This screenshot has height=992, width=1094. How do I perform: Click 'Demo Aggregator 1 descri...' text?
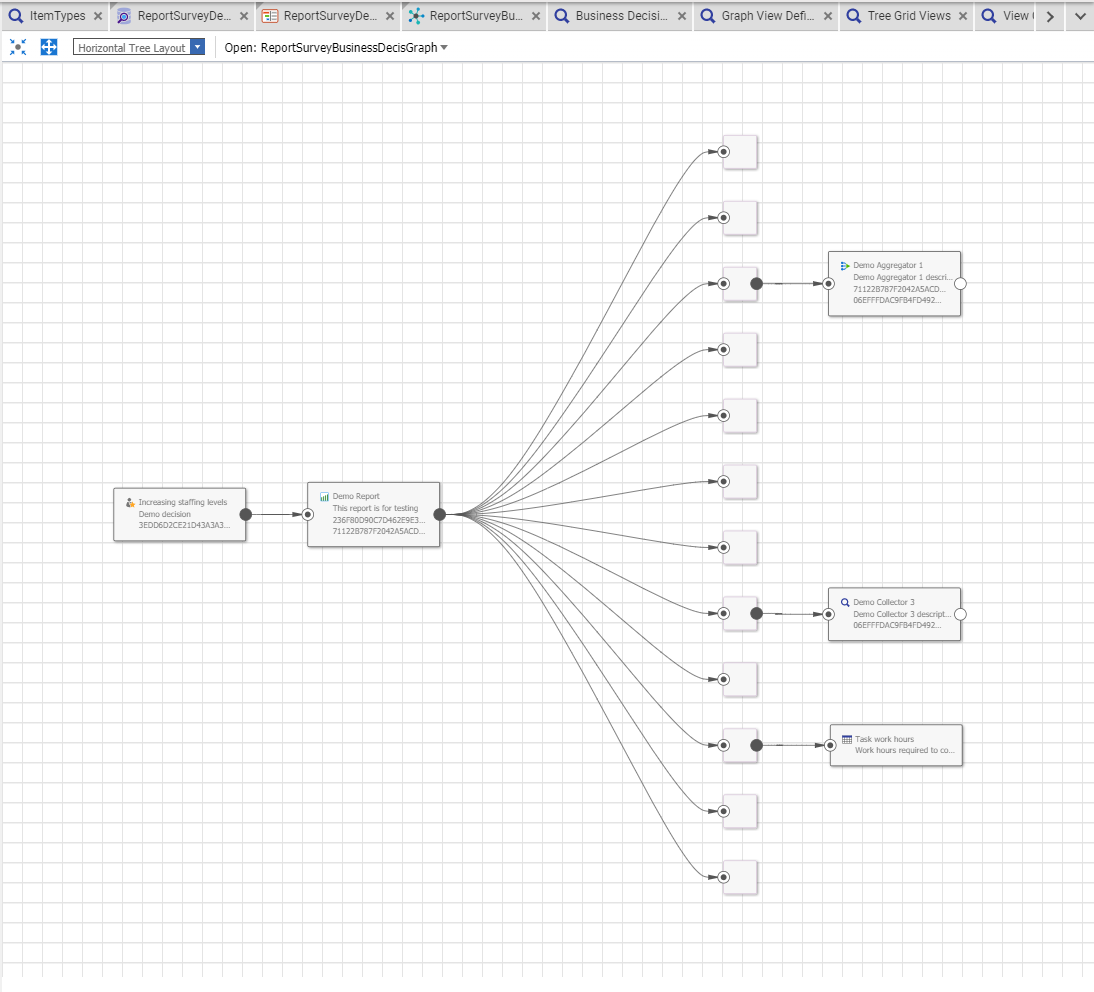coord(902,277)
